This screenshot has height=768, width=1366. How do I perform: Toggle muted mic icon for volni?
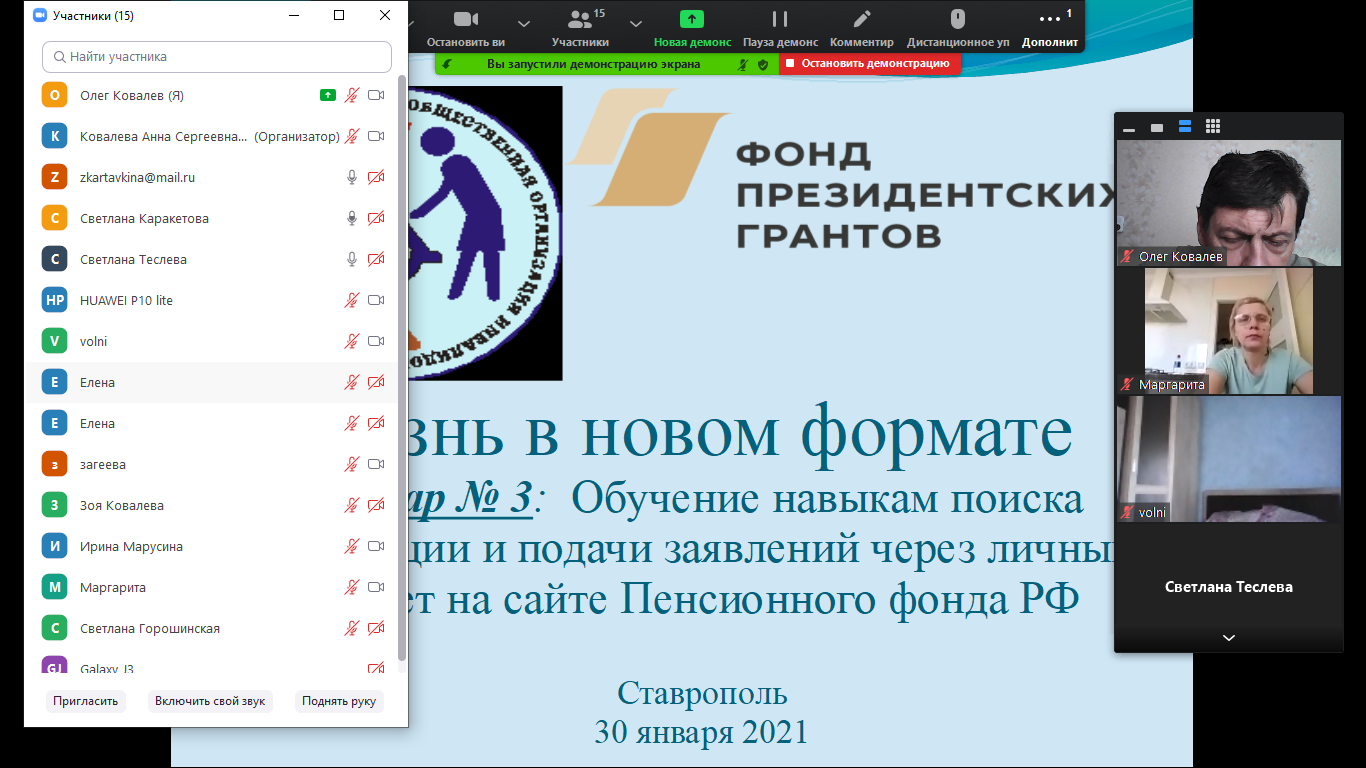coord(352,341)
